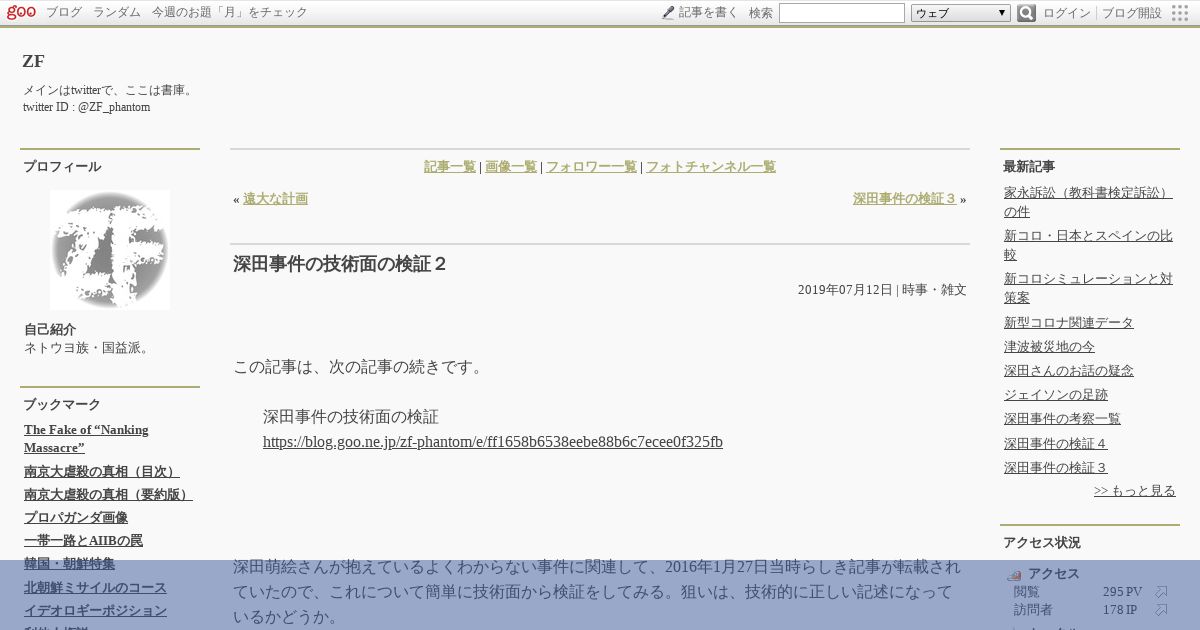Click the アクセス status icon

[1014, 574]
